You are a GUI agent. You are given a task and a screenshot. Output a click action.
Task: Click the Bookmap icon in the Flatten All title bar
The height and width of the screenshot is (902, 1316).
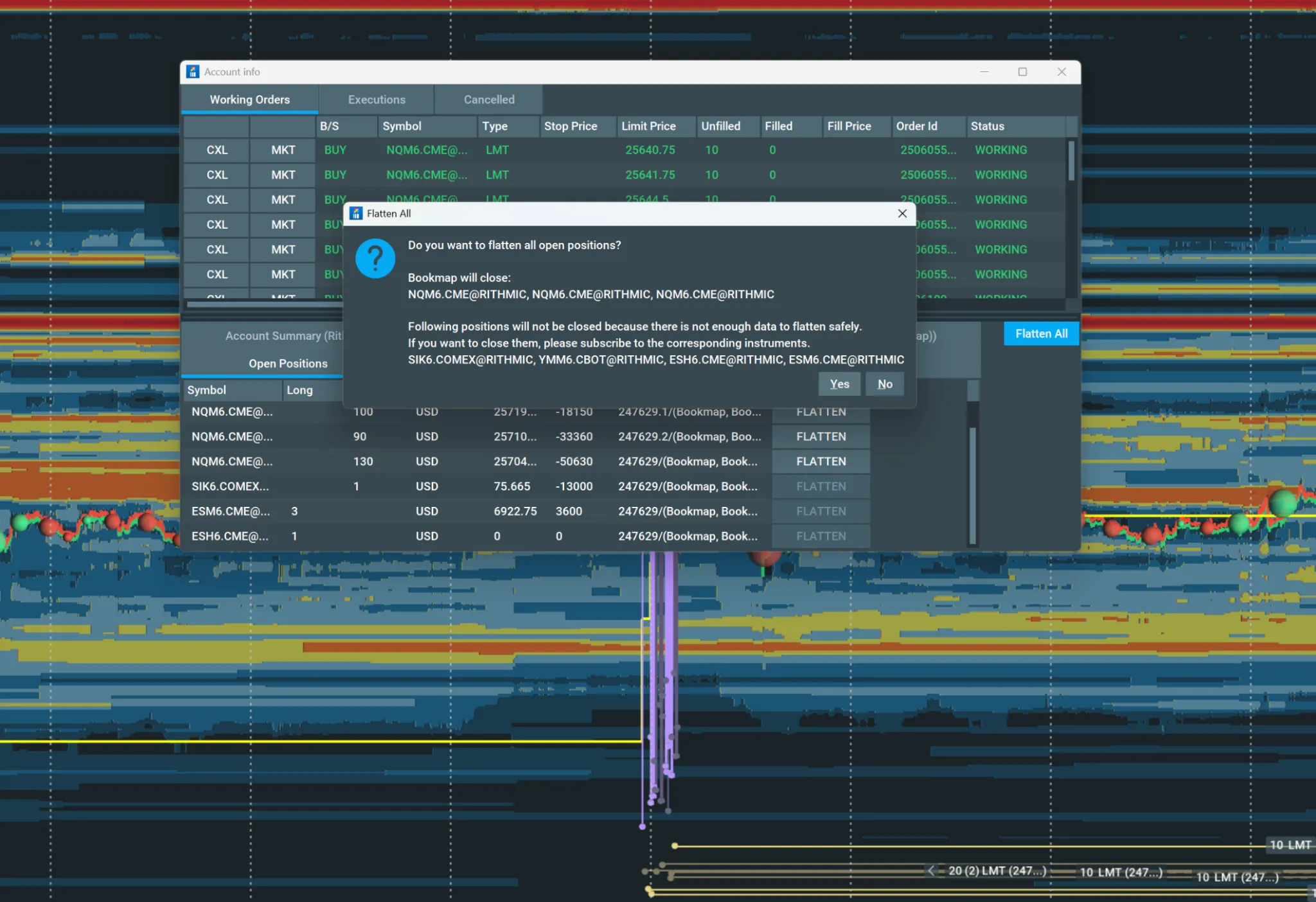tap(356, 213)
